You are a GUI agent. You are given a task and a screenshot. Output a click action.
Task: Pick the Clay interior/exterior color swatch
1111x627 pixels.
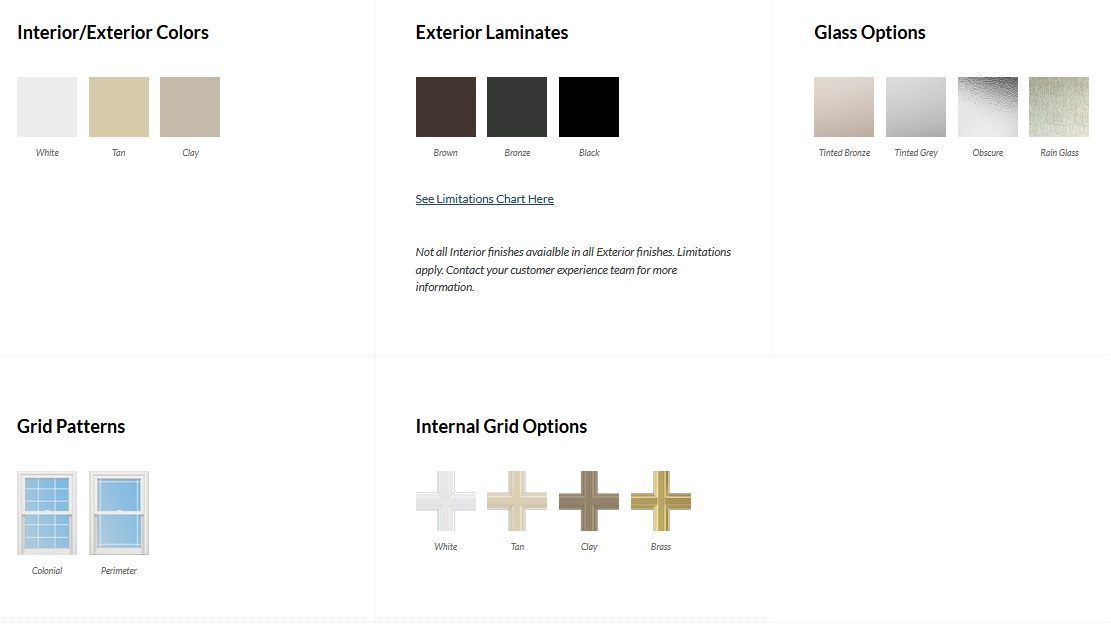(190, 107)
